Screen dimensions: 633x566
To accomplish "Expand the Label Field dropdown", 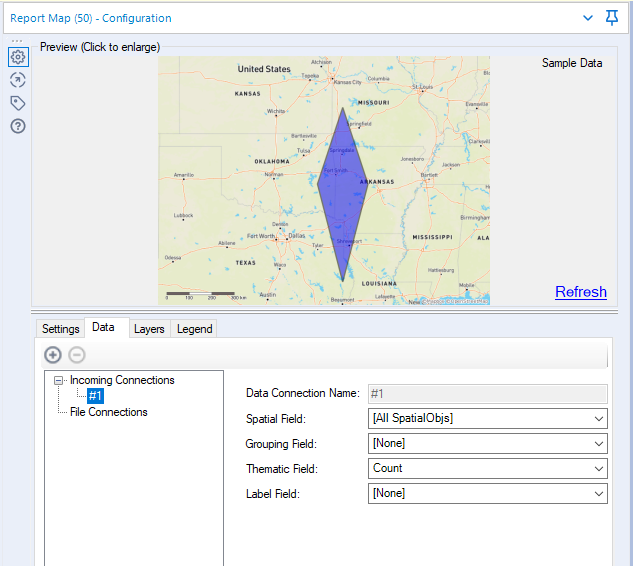I will pos(487,493).
